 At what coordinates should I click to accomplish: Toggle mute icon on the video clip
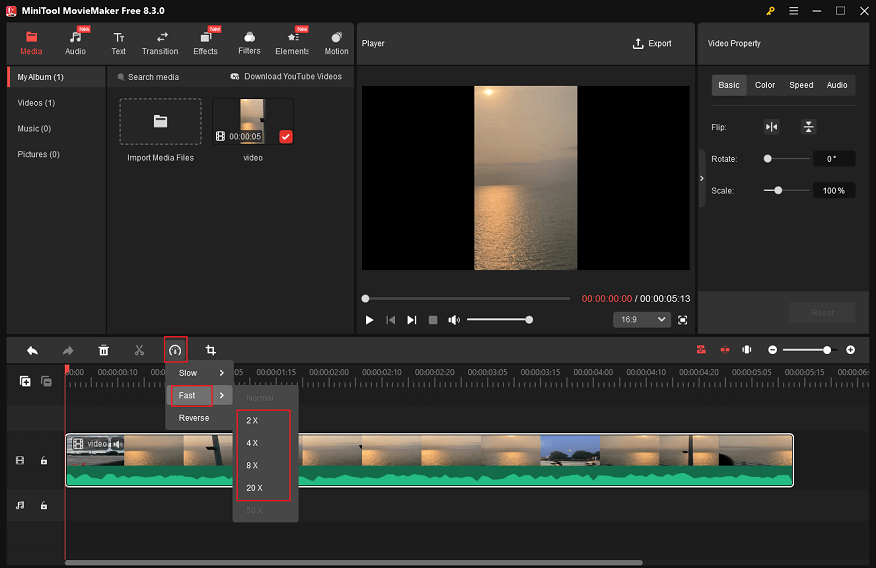pyautogui.click(x=117, y=444)
